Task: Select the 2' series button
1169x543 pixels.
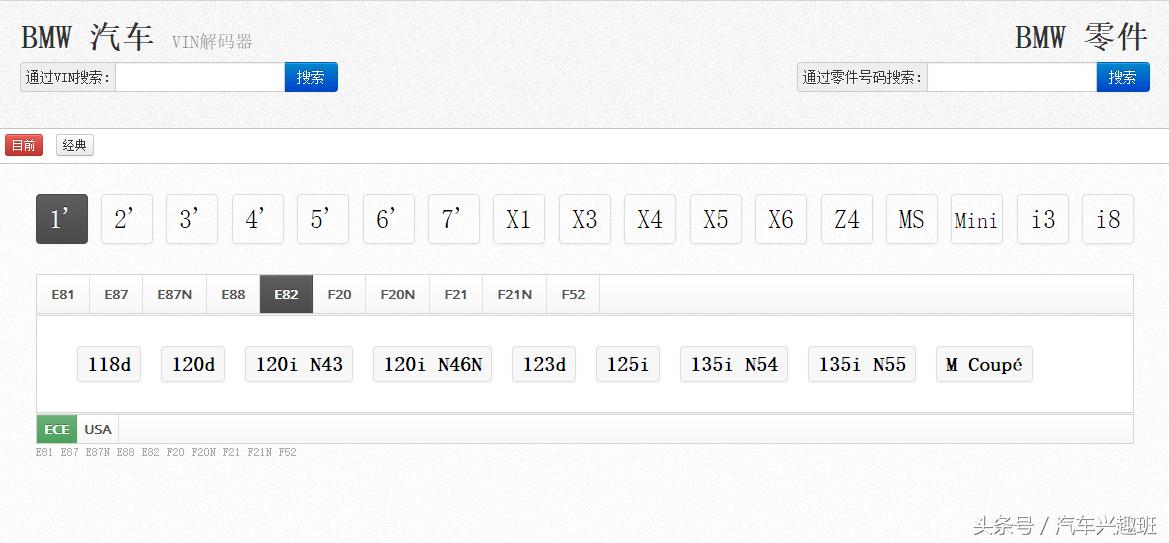Action: click(x=127, y=219)
